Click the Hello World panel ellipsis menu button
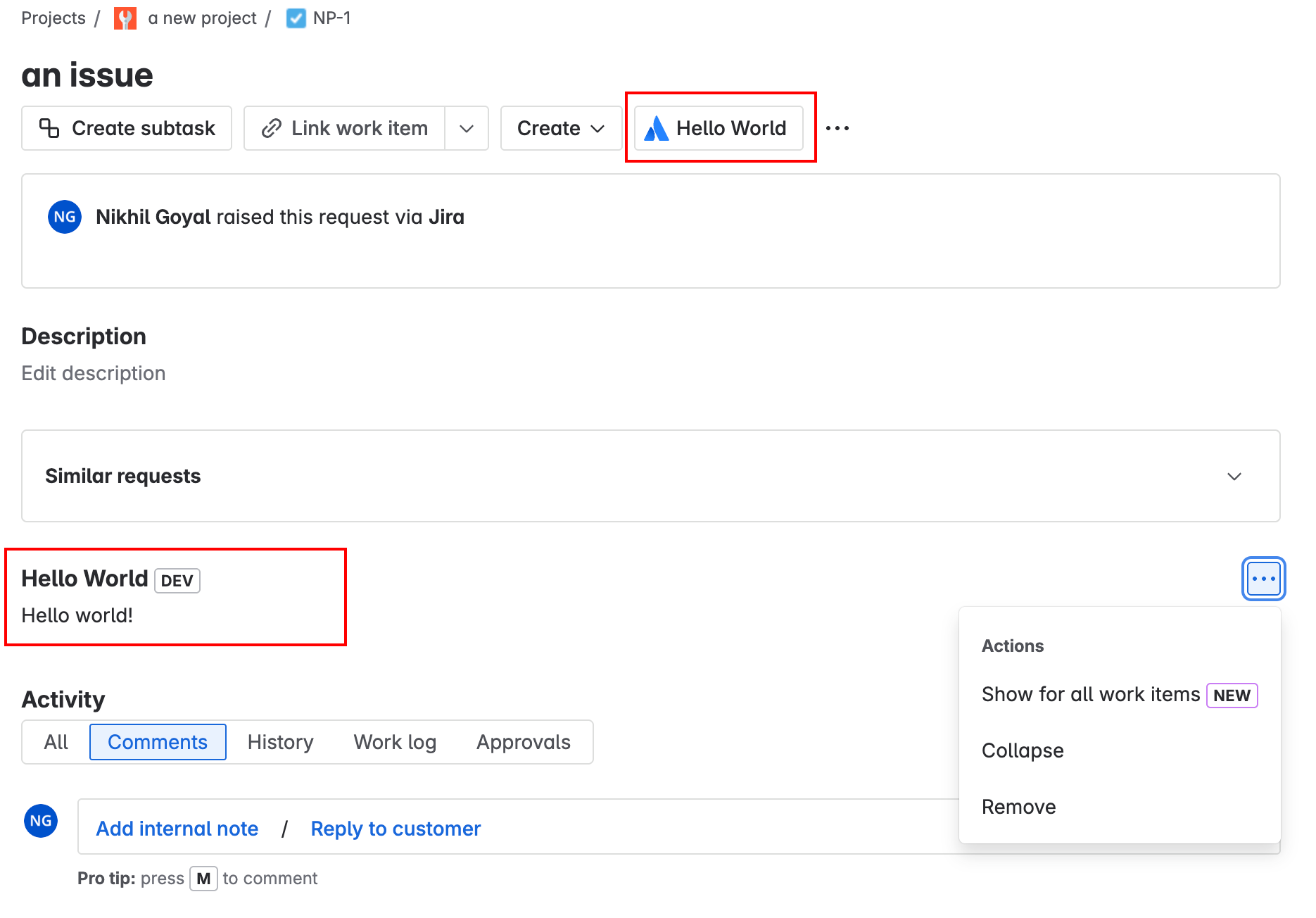The image size is (1316, 918). [1263, 579]
